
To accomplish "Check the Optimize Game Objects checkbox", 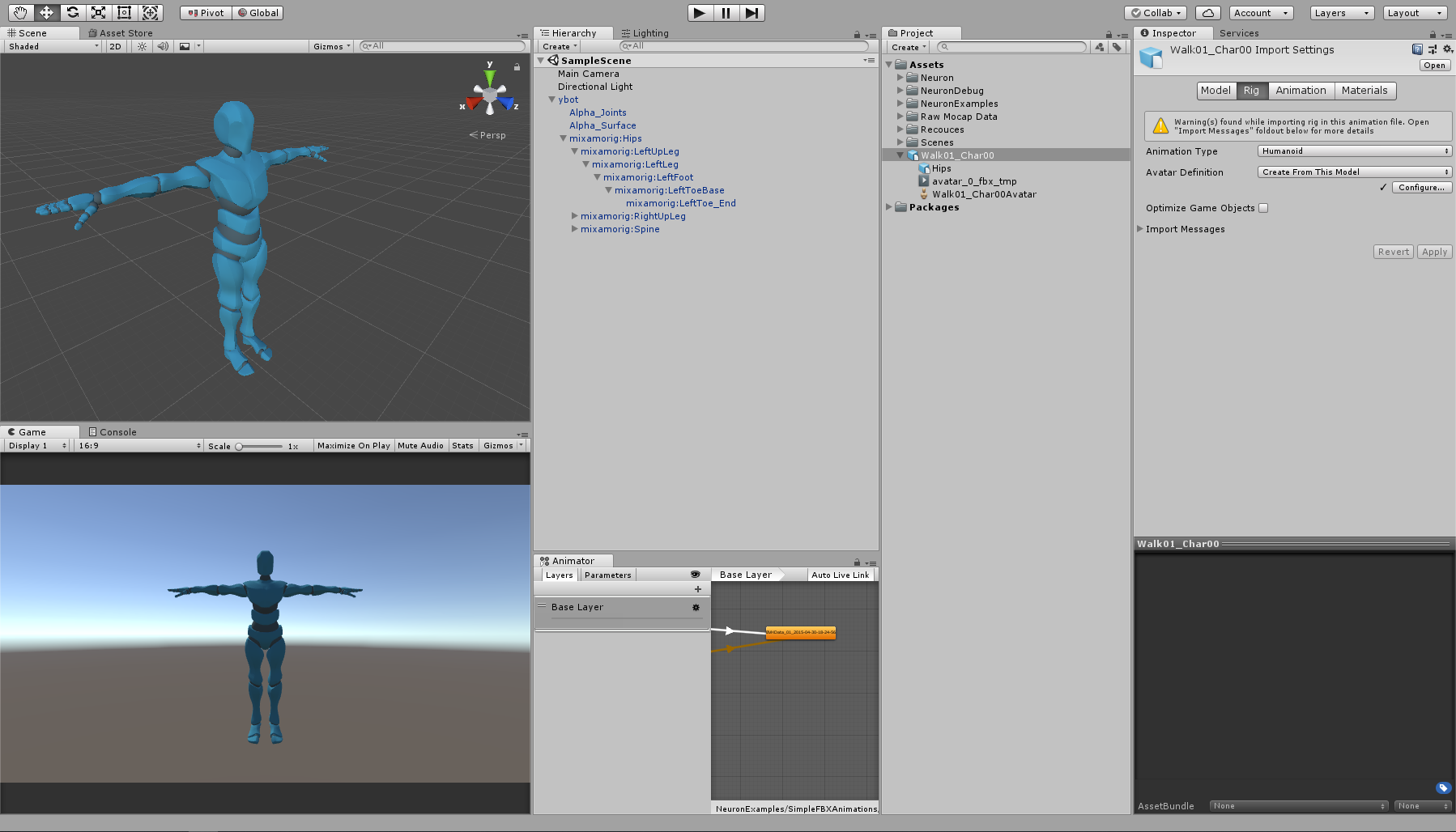I will pos(1263,208).
